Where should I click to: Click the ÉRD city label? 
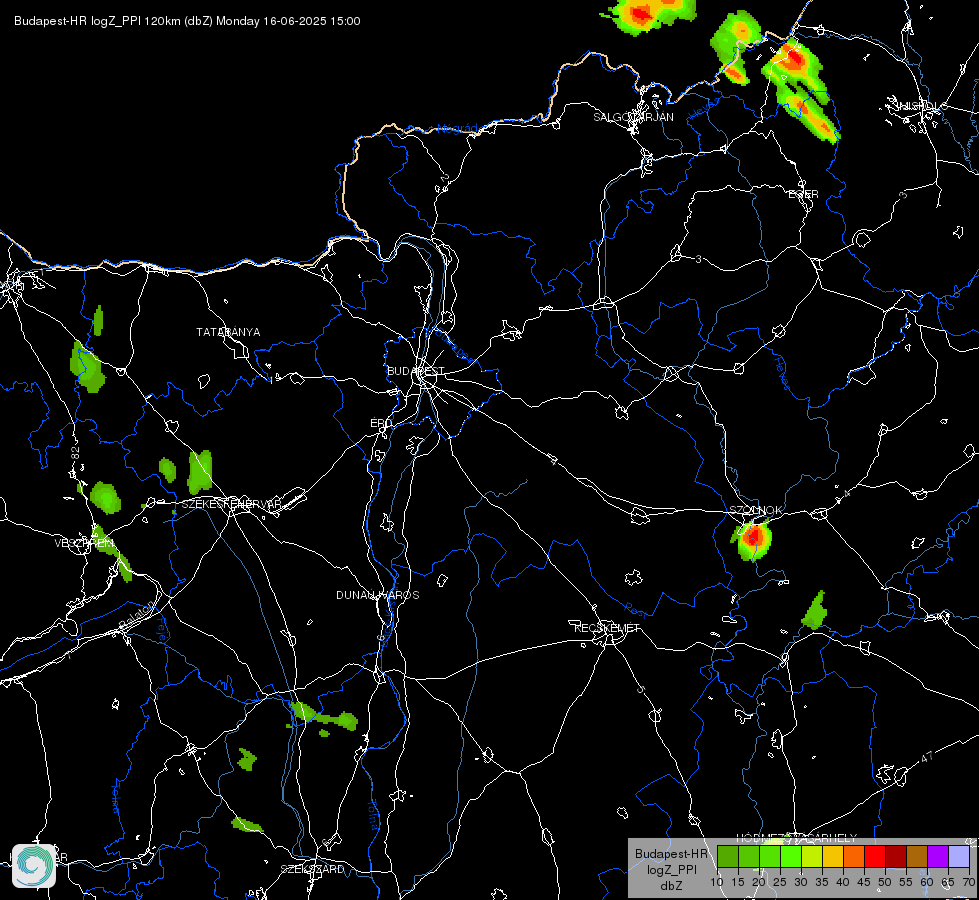coord(381,423)
